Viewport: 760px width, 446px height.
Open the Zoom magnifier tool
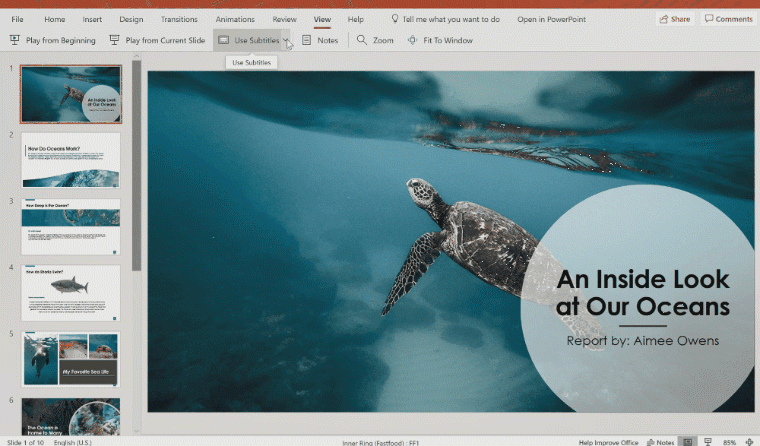(362, 40)
